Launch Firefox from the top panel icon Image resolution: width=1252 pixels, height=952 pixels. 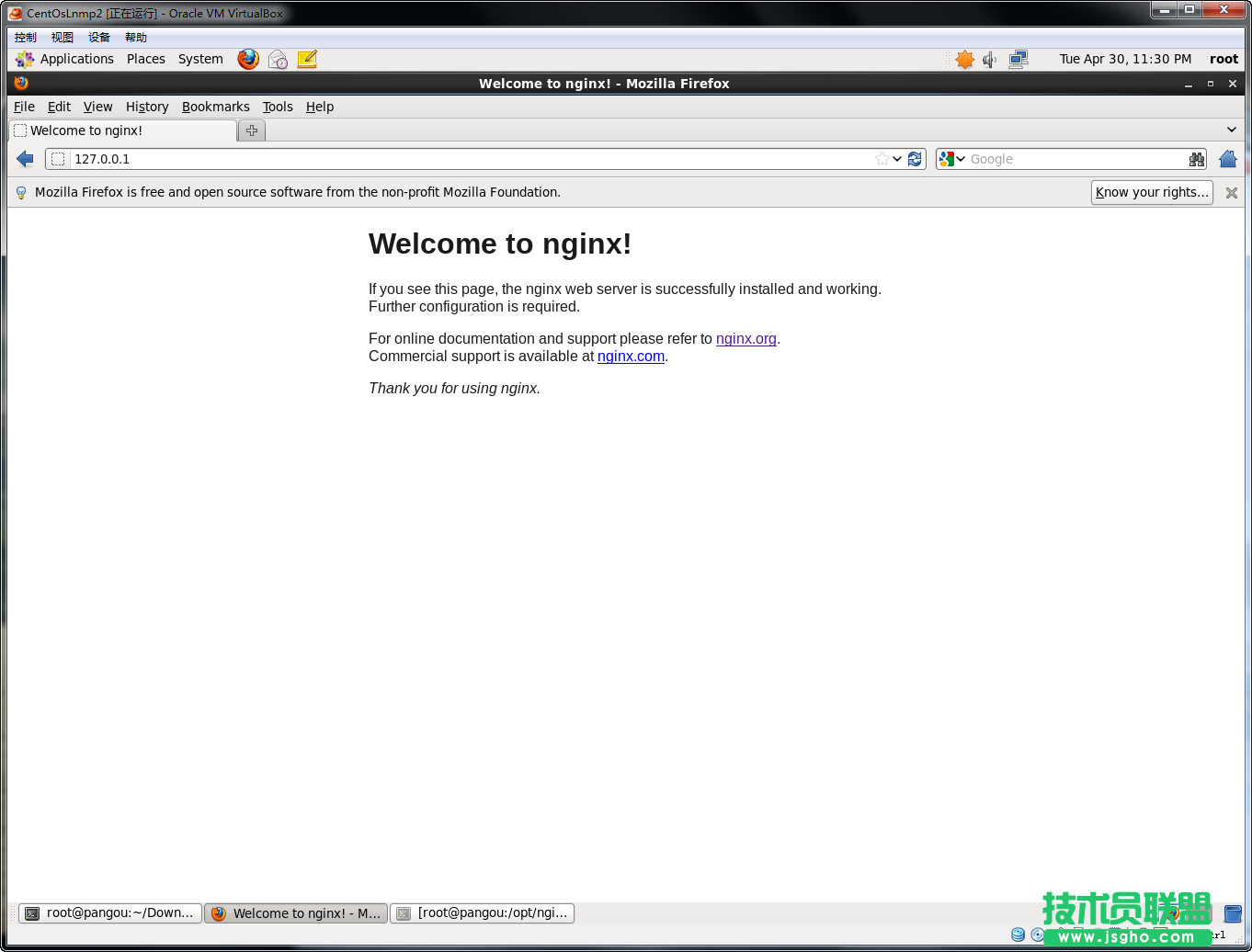[x=248, y=59]
